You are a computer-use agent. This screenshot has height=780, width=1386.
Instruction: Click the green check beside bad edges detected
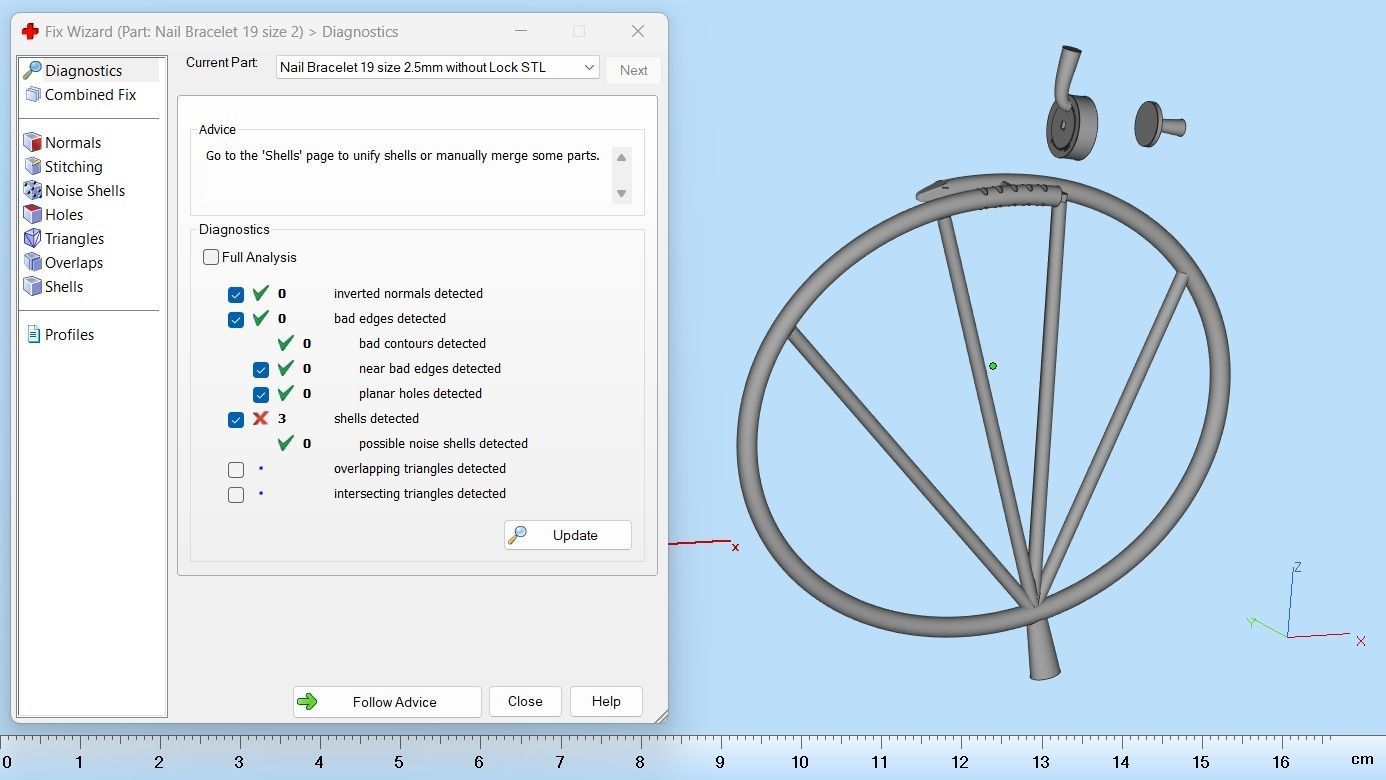point(261,318)
